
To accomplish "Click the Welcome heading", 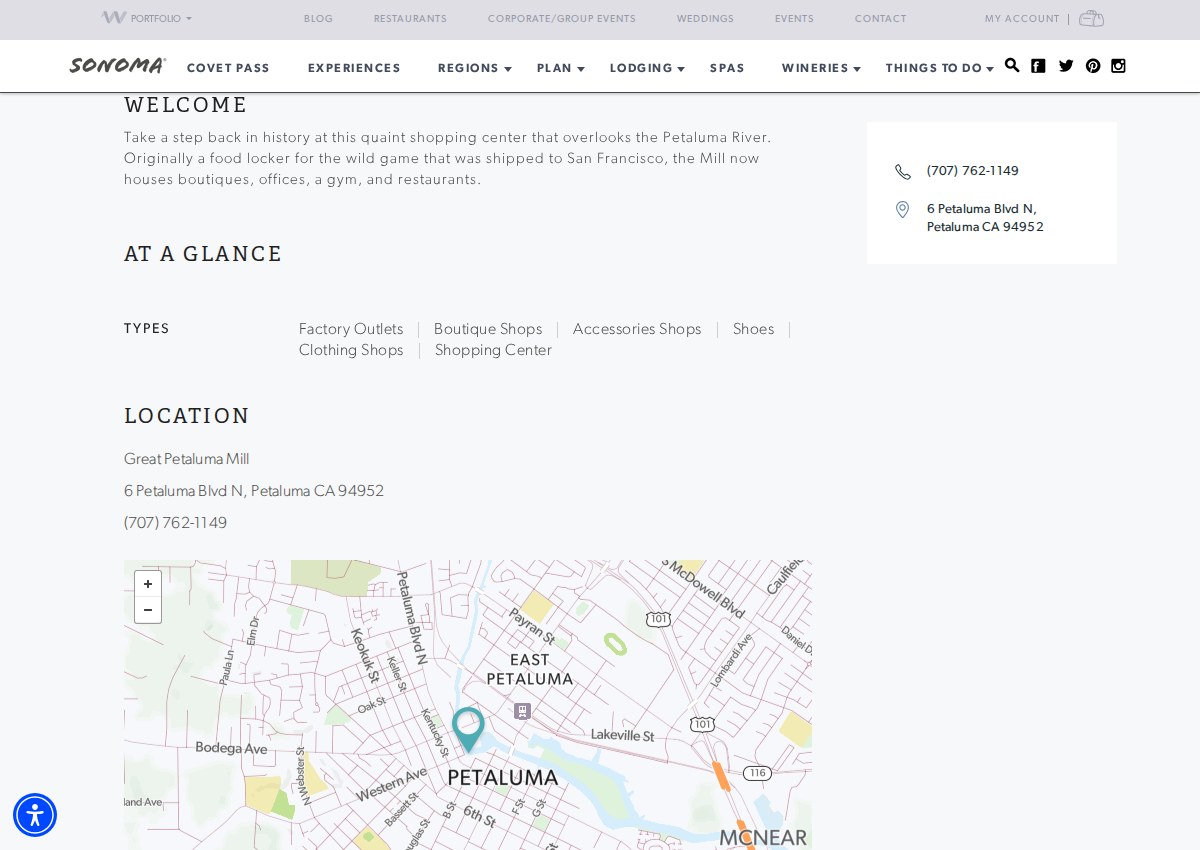I will click(x=186, y=105).
